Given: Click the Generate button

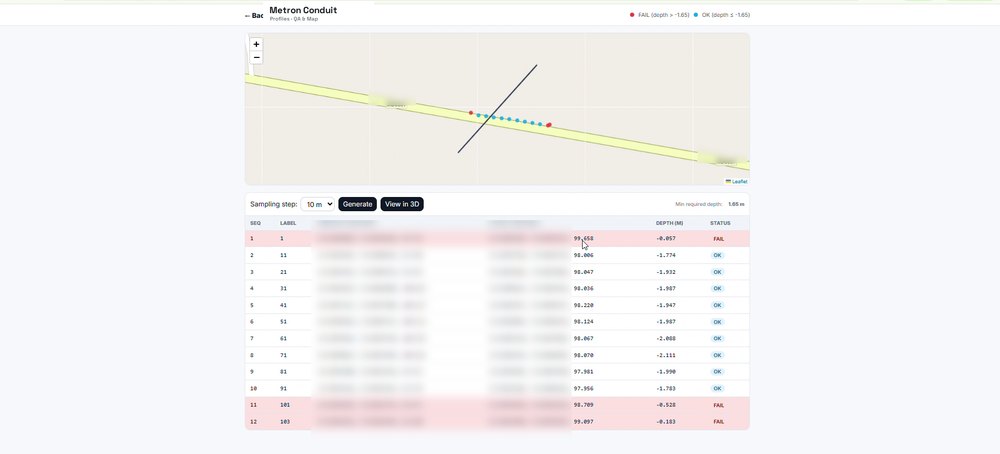Looking at the screenshot, I should (x=357, y=204).
